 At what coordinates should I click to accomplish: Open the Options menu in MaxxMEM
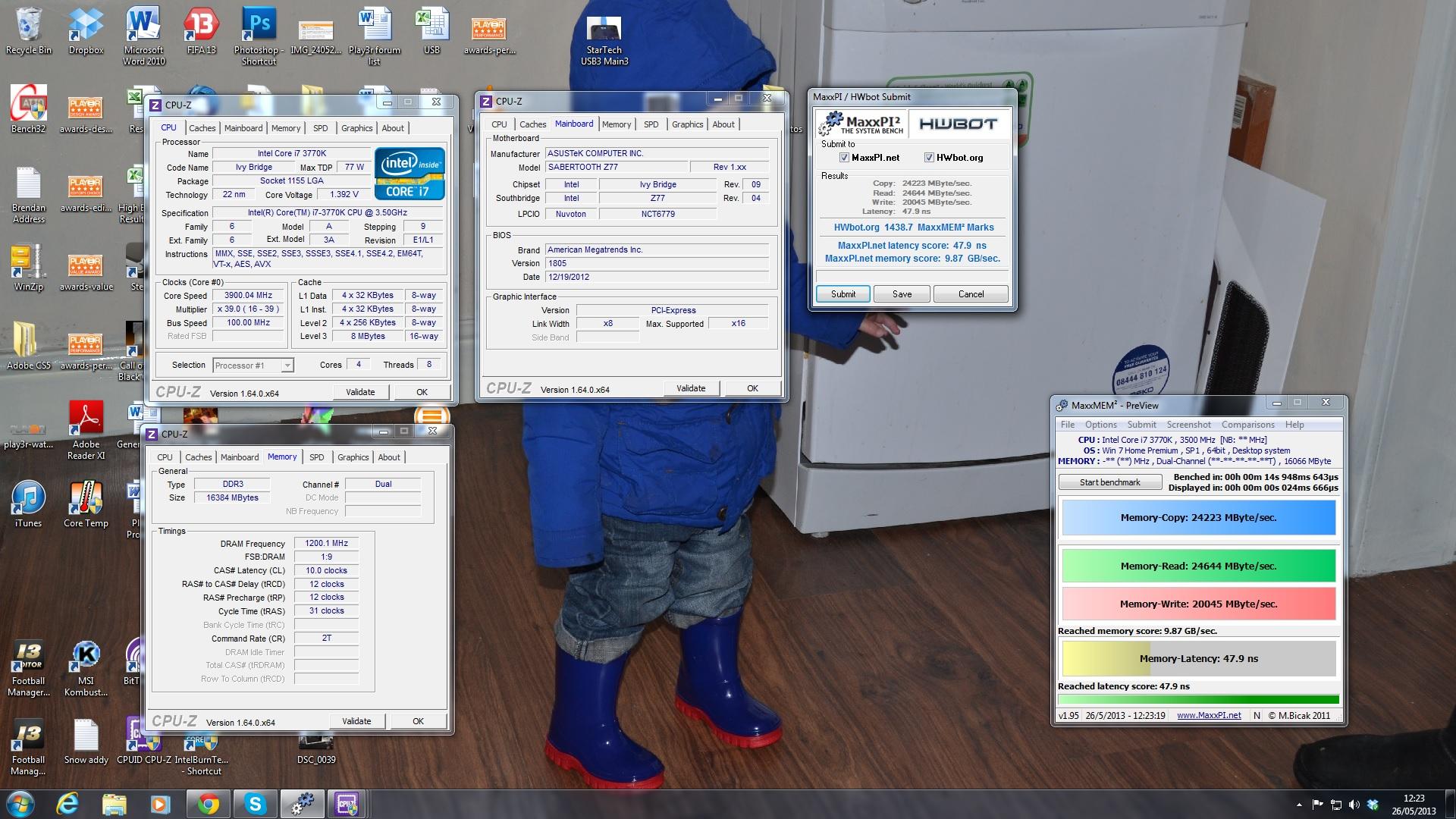tap(1101, 425)
